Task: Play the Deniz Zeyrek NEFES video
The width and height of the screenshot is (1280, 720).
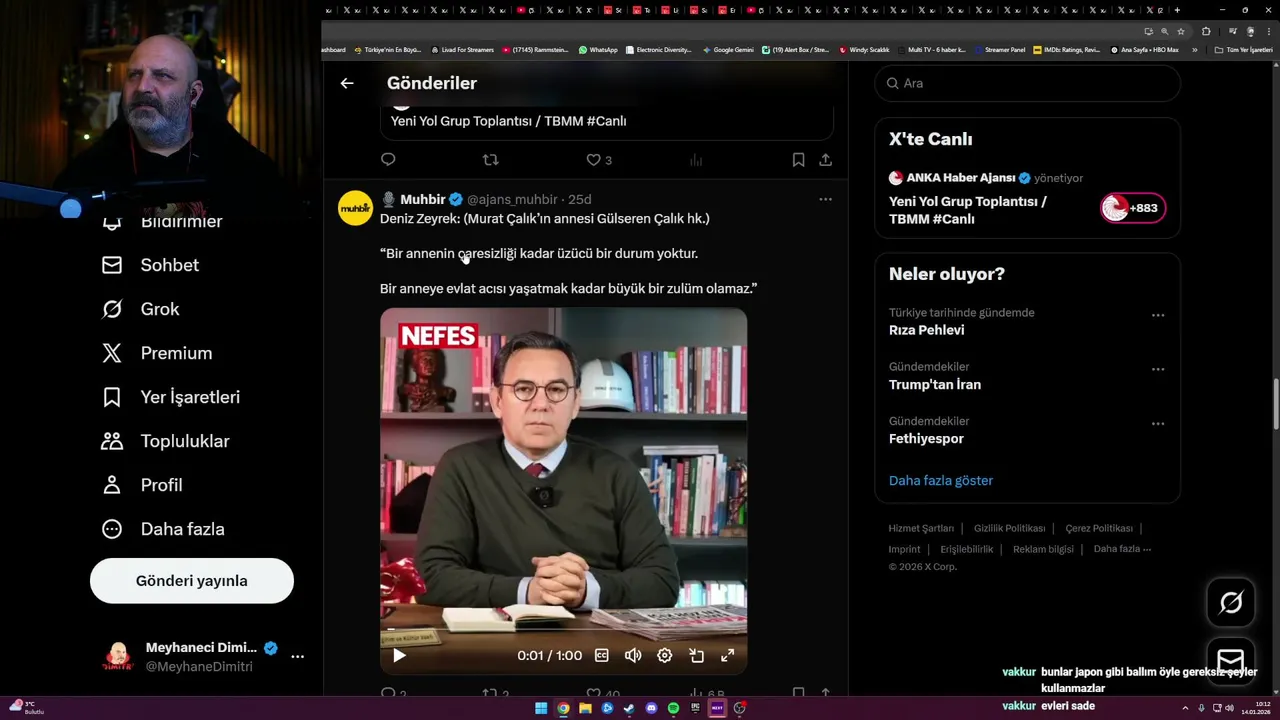Action: pyautogui.click(x=399, y=656)
